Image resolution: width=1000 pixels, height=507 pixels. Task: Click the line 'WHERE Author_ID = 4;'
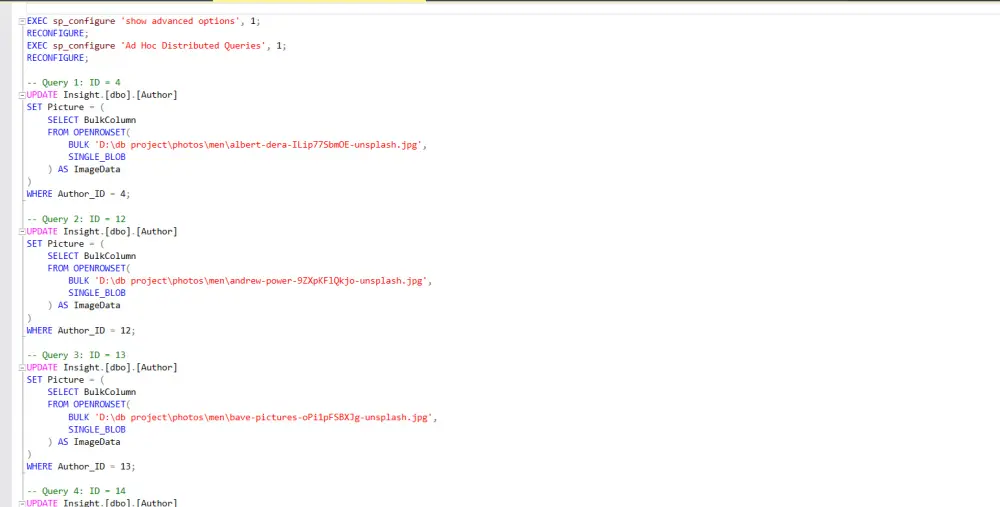78,194
